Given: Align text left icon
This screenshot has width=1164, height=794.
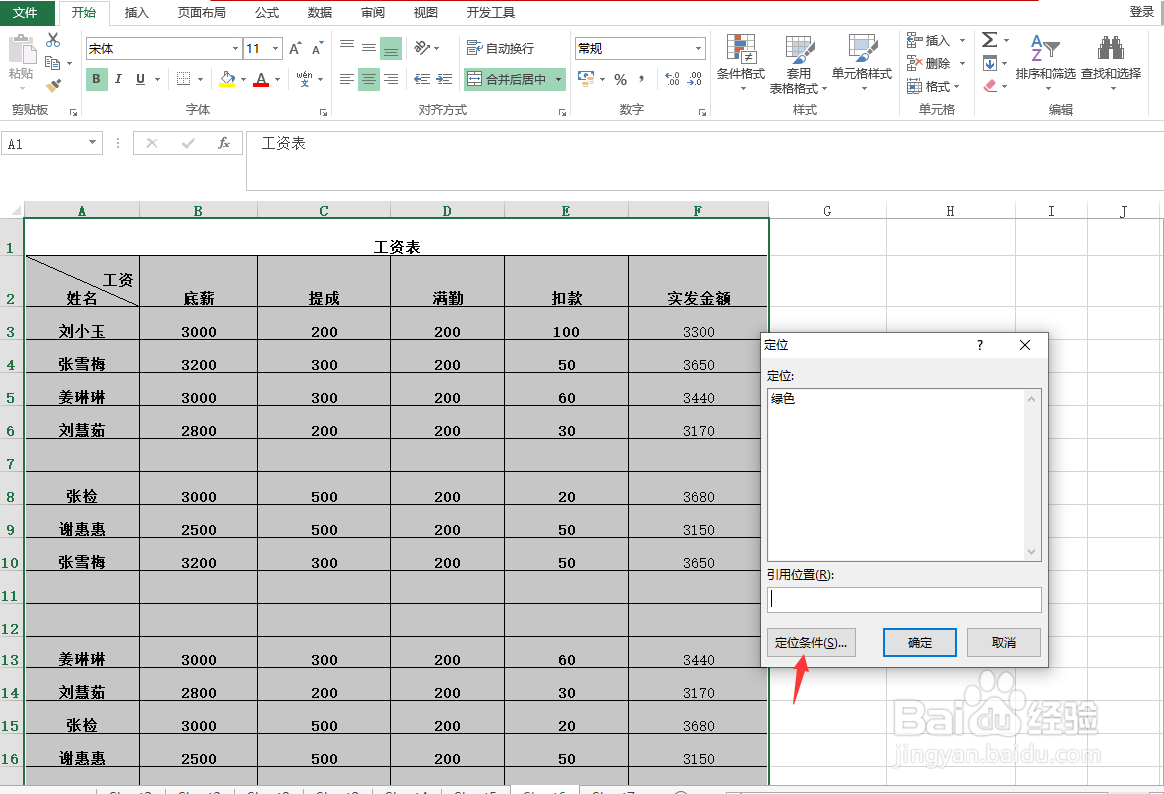Looking at the screenshot, I should point(347,79).
